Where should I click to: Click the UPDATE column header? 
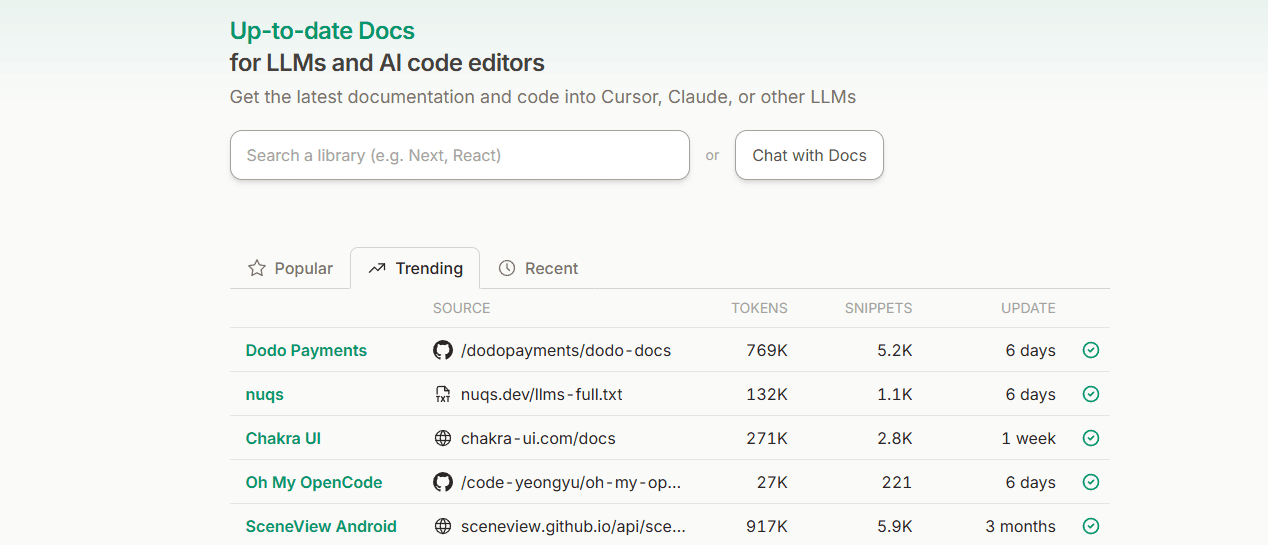pyautogui.click(x=1028, y=308)
